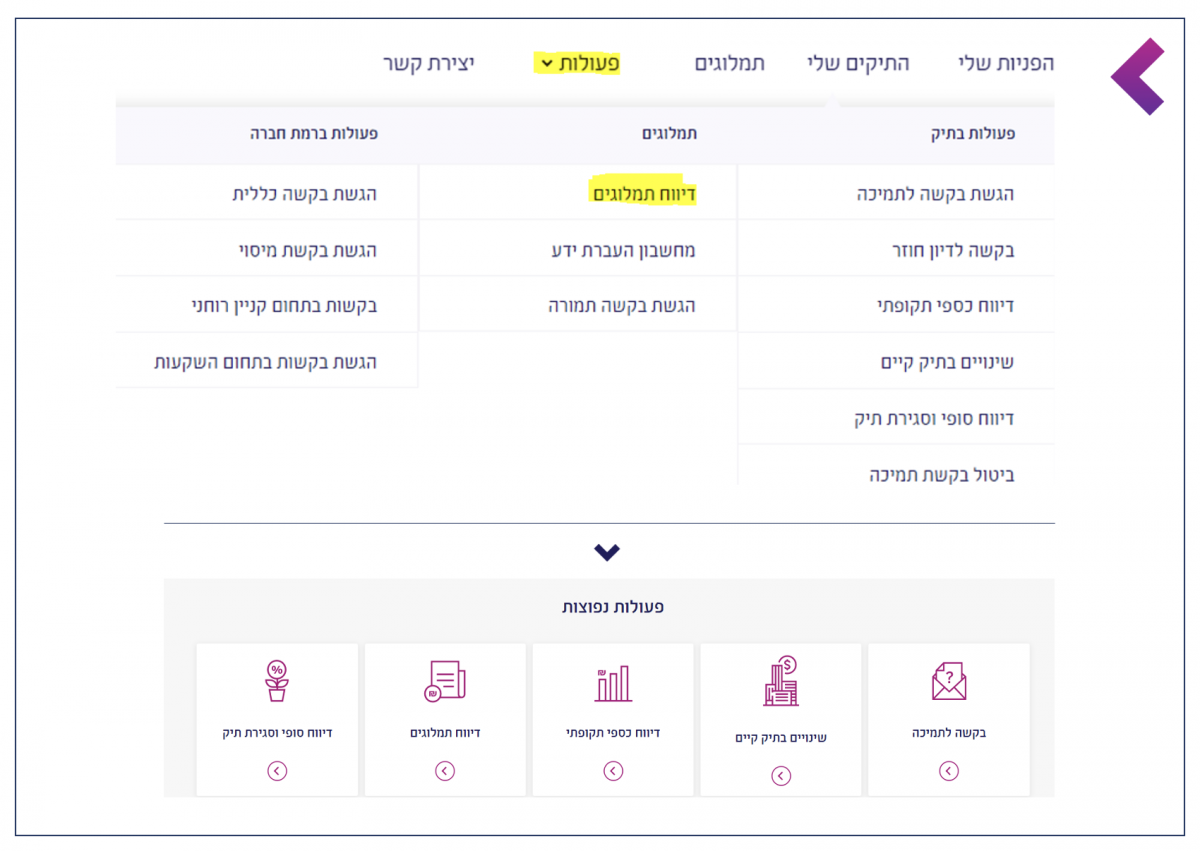Image resolution: width=1200 pixels, height=851 pixels.
Task: Click the circle arrow under דיווח תמלוגים card
Action: tap(445, 771)
